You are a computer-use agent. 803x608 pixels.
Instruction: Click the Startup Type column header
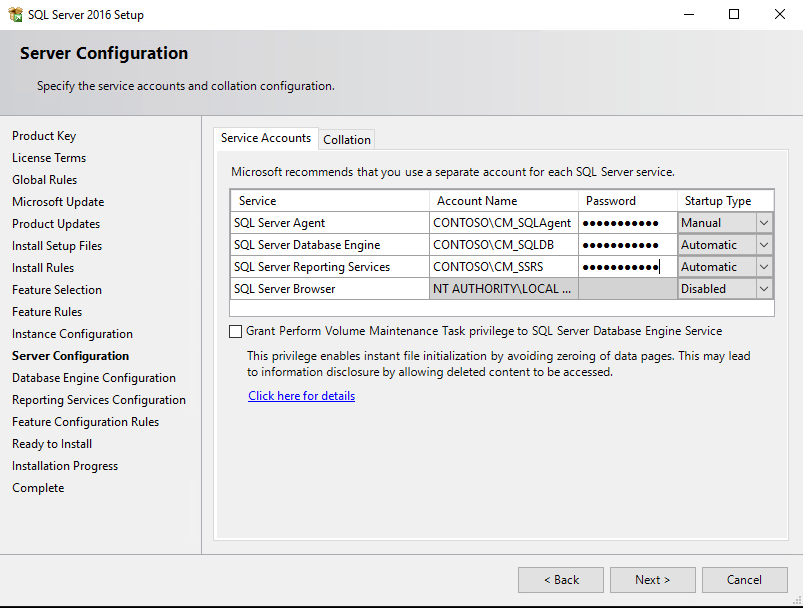point(725,201)
